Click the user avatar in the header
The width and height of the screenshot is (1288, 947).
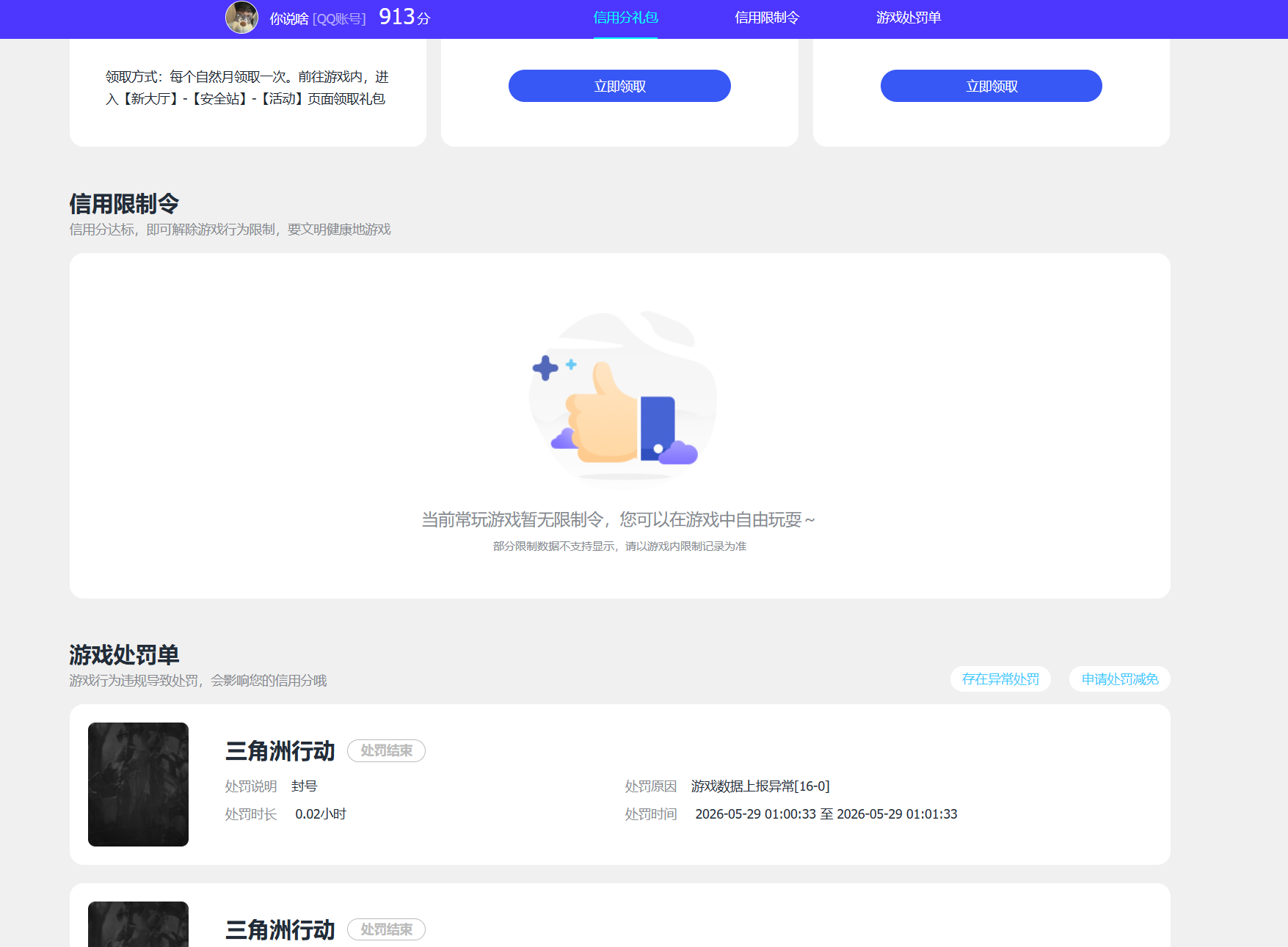pyautogui.click(x=241, y=17)
